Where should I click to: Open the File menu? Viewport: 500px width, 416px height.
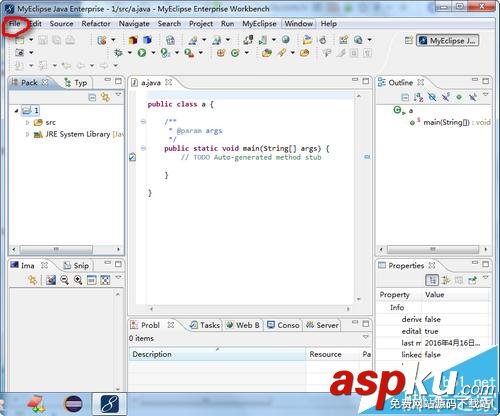[x=15, y=24]
